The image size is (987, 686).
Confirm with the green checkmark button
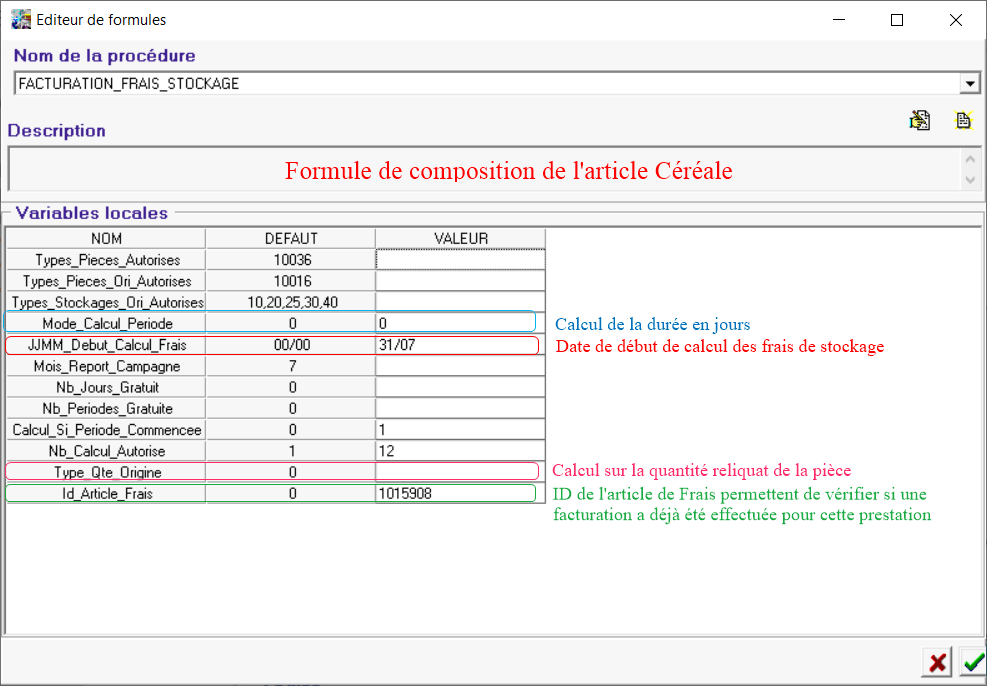pyautogui.click(x=971, y=662)
